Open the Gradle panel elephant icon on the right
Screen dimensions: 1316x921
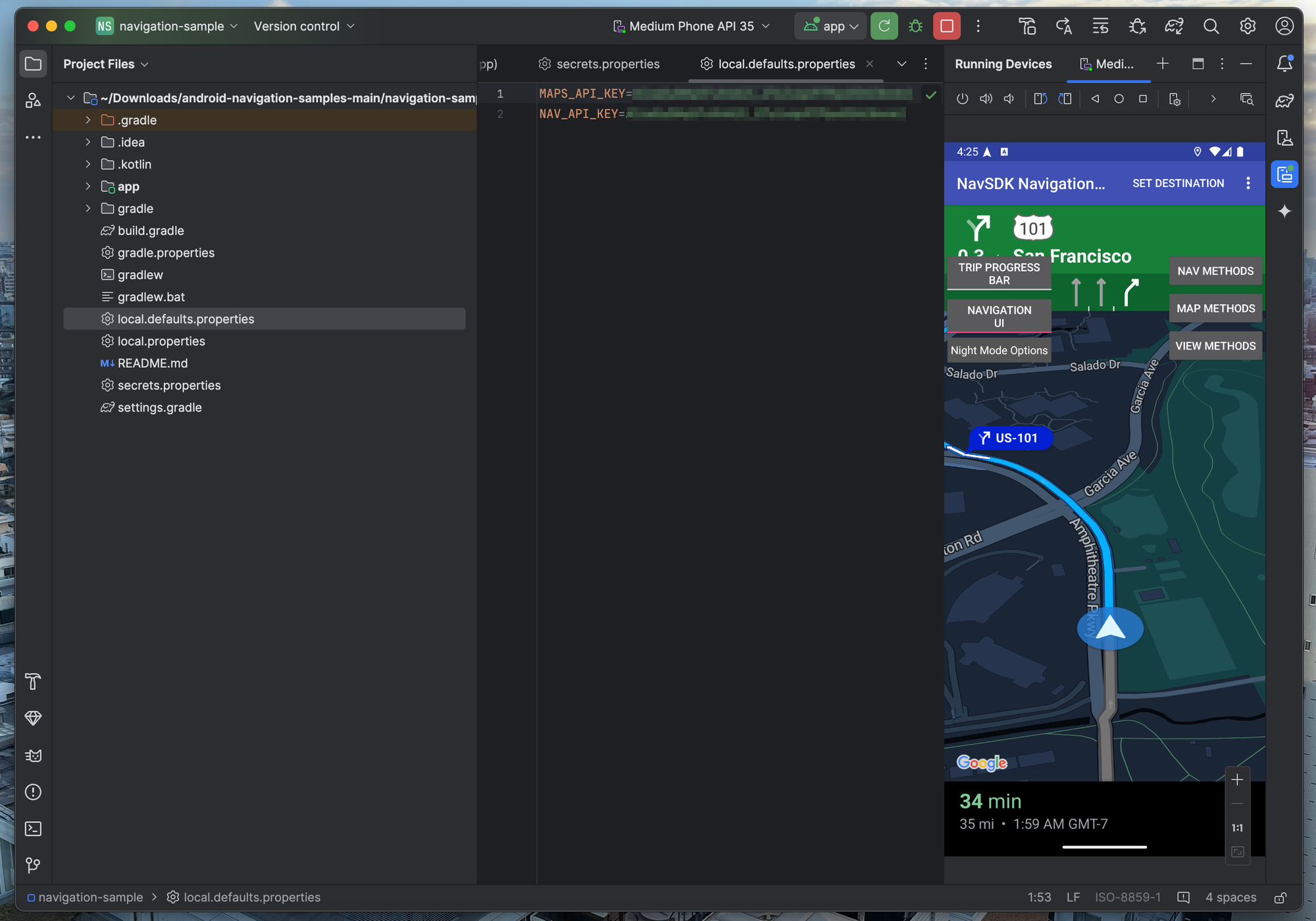[x=1285, y=101]
